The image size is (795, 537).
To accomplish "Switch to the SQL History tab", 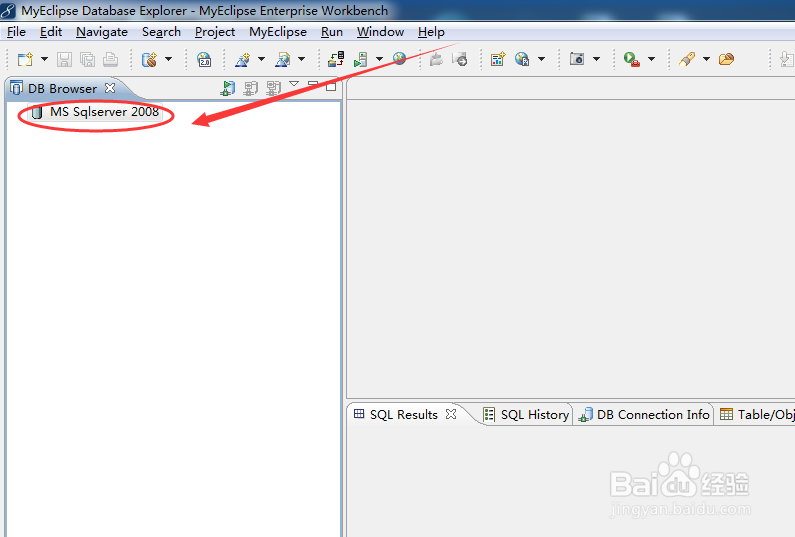I will pyautogui.click(x=526, y=415).
